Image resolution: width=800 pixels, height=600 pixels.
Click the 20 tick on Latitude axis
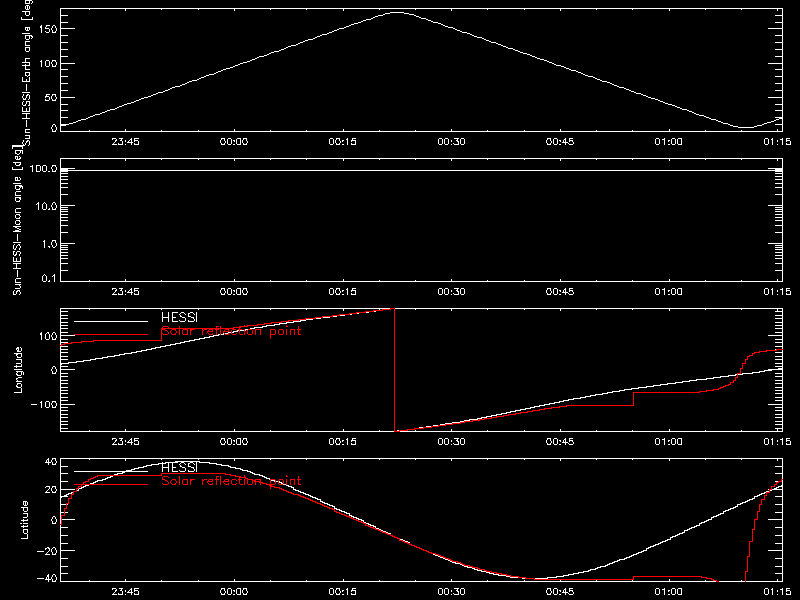[x=51, y=490]
